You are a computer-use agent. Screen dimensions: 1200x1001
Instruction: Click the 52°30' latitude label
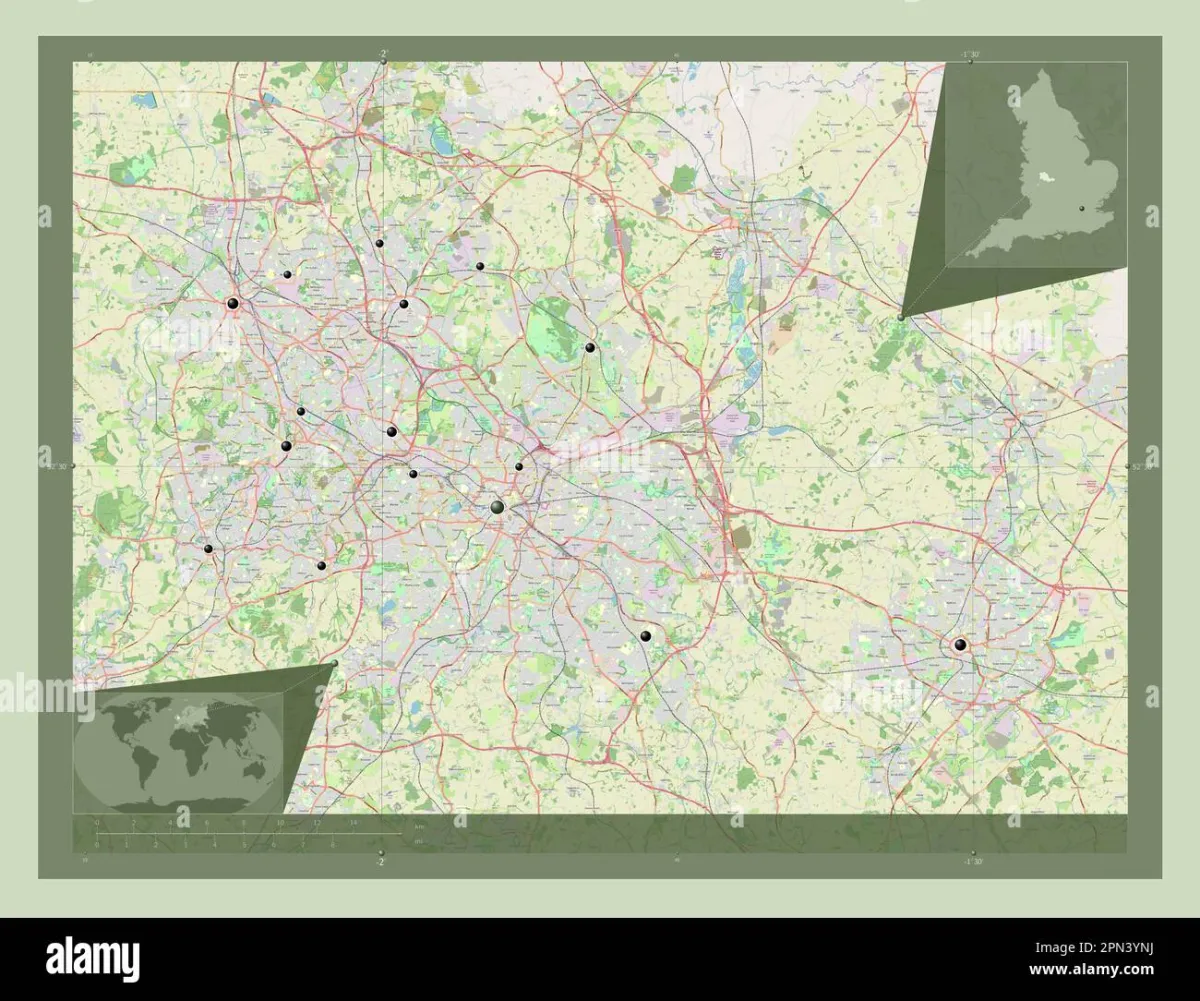click(60, 465)
